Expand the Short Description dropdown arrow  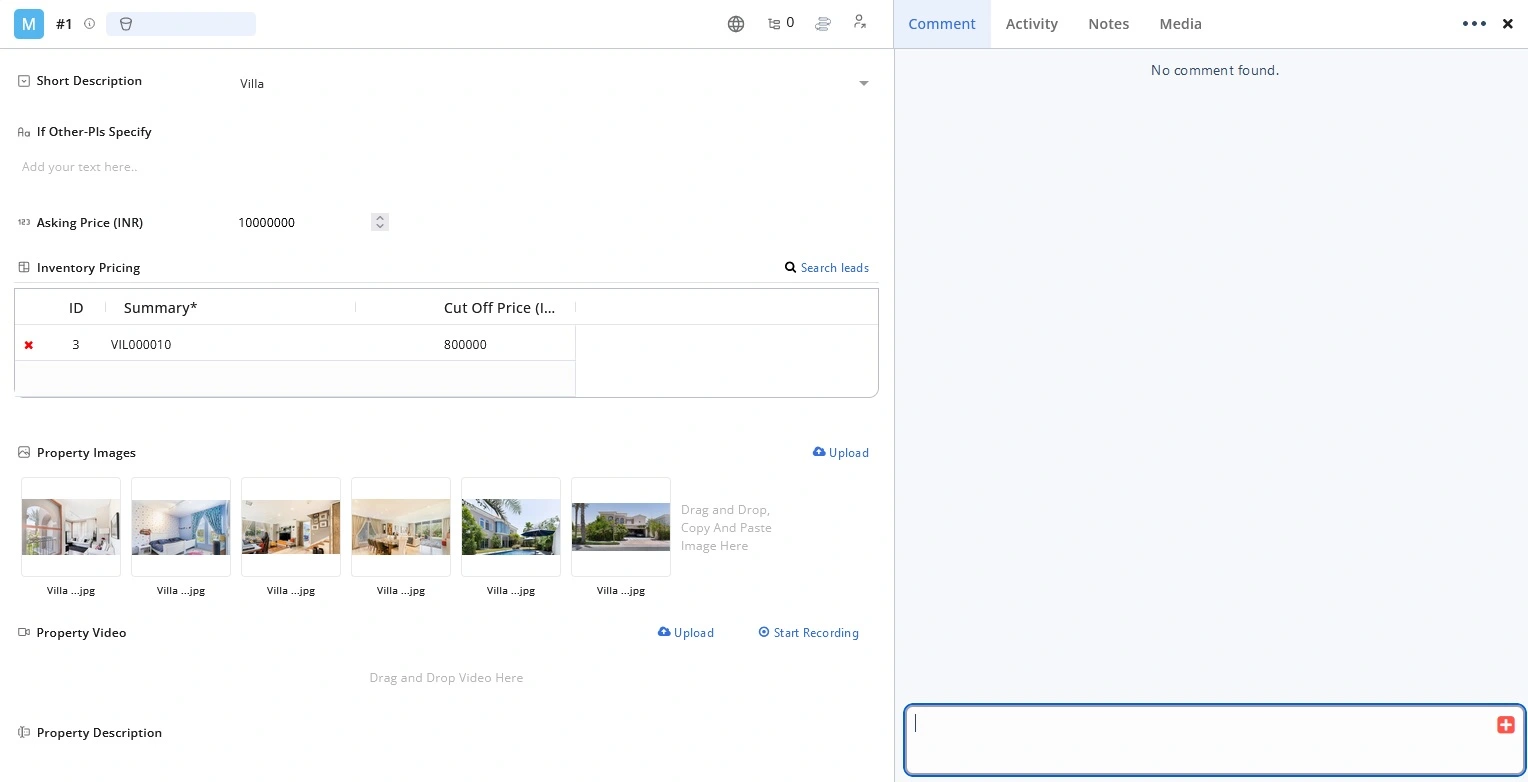(864, 84)
